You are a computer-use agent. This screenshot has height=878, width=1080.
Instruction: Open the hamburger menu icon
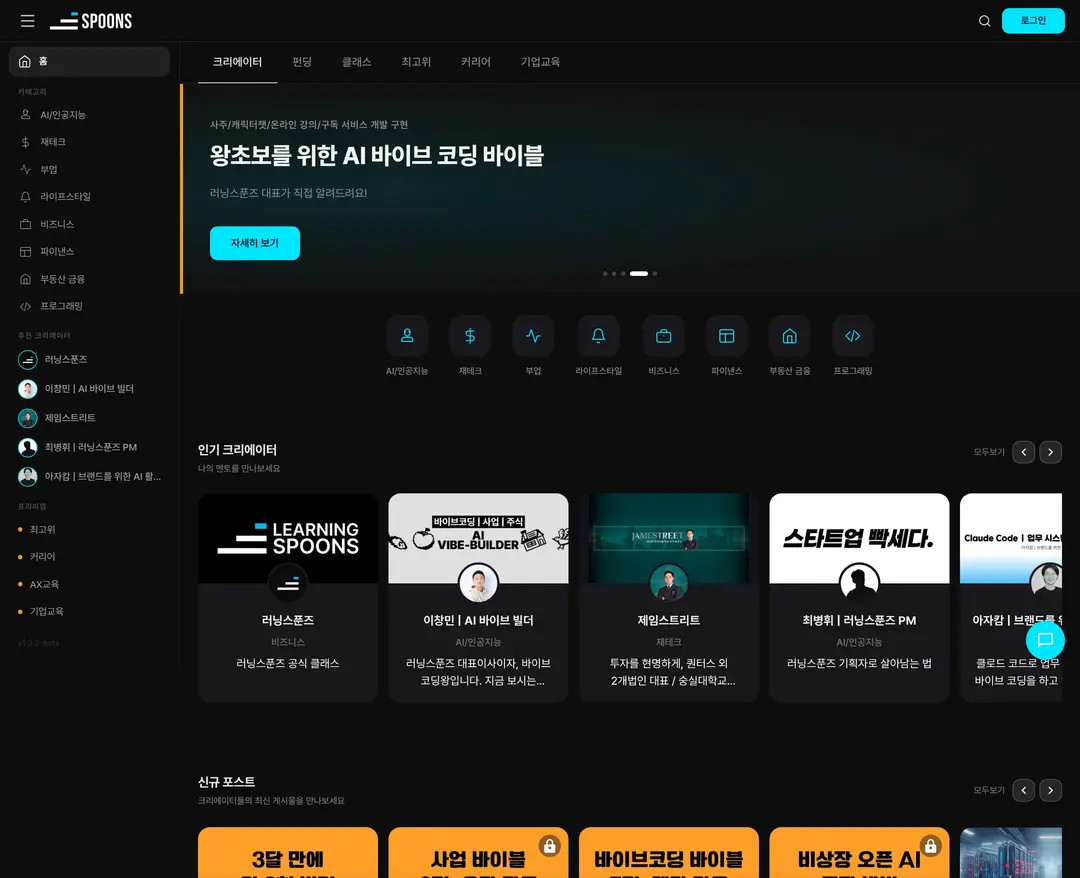tap(28, 21)
